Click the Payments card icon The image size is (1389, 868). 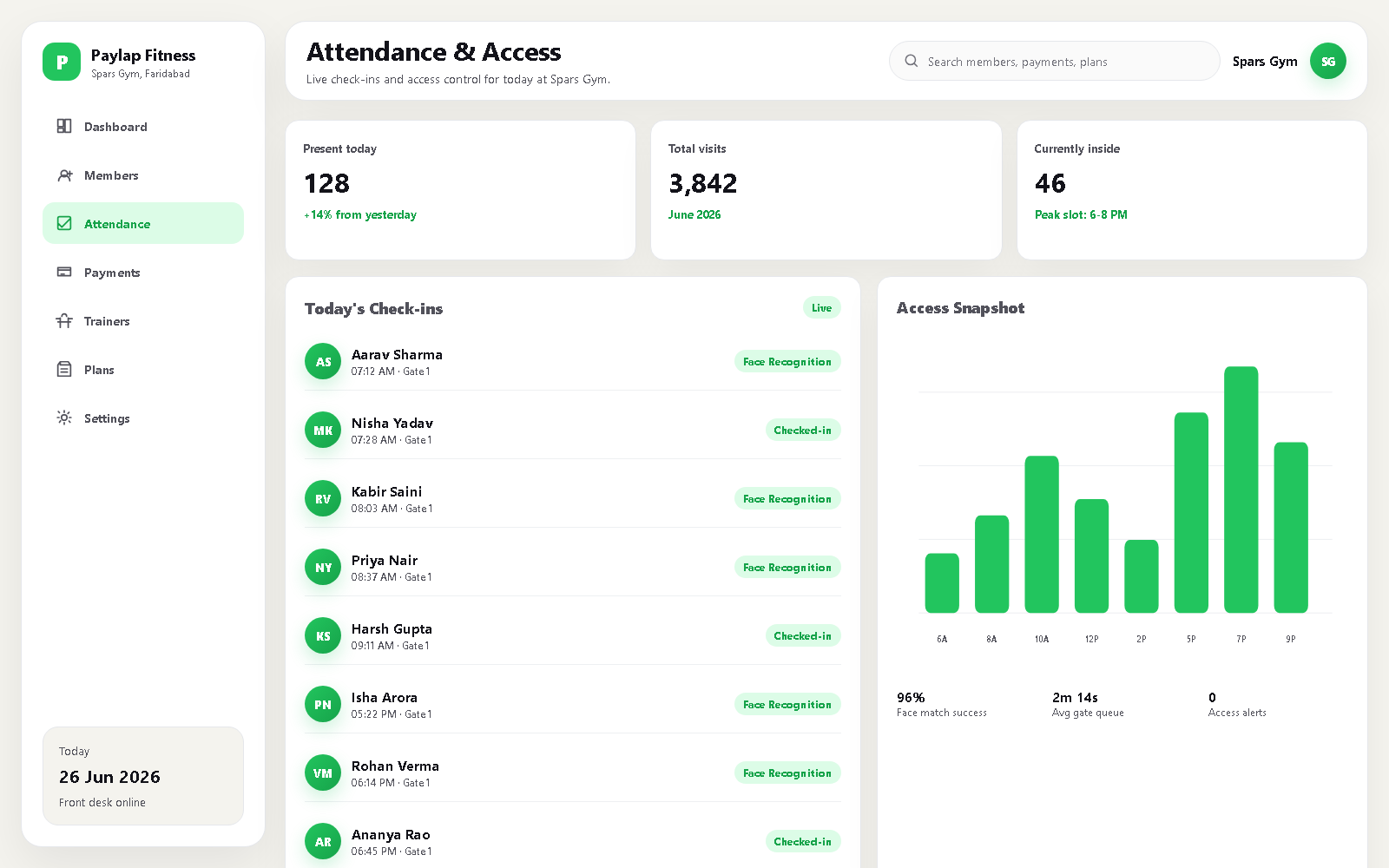click(x=64, y=272)
